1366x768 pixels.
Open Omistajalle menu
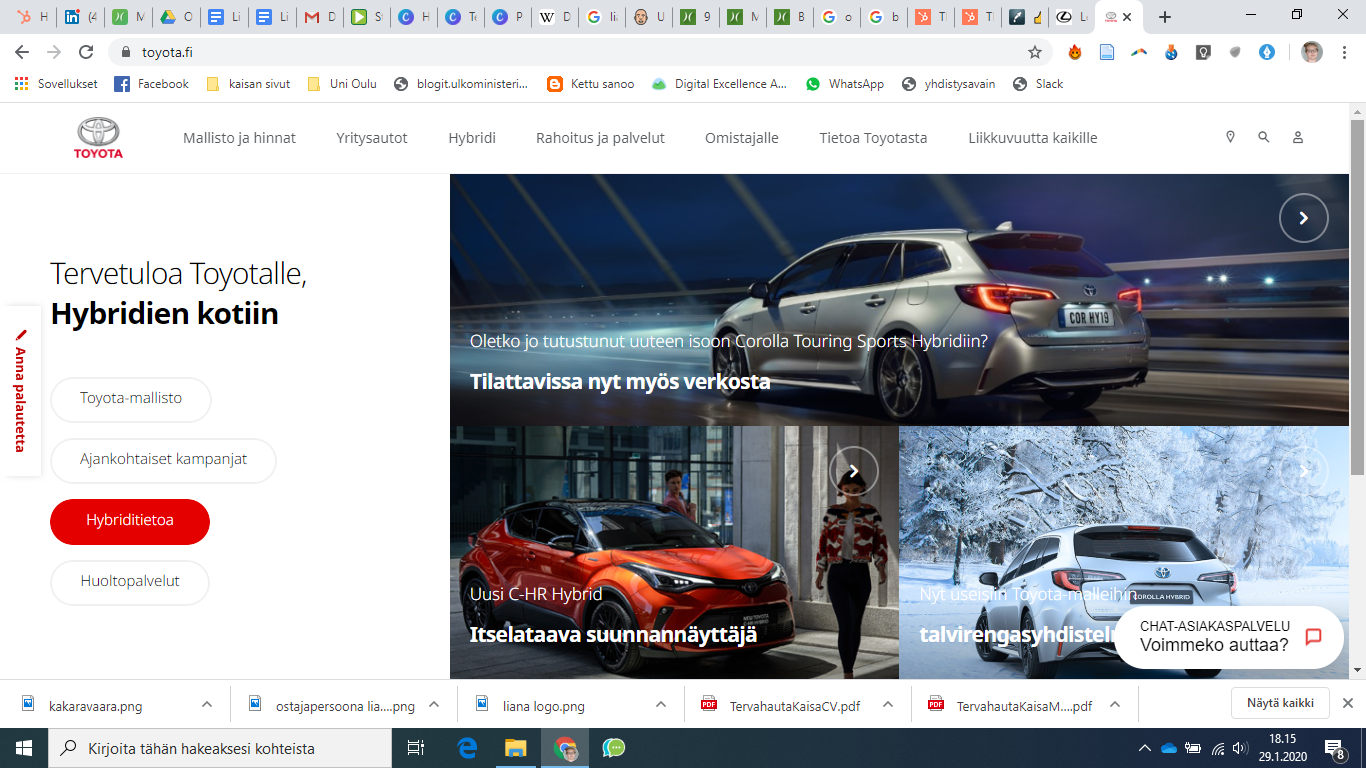(742, 138)
